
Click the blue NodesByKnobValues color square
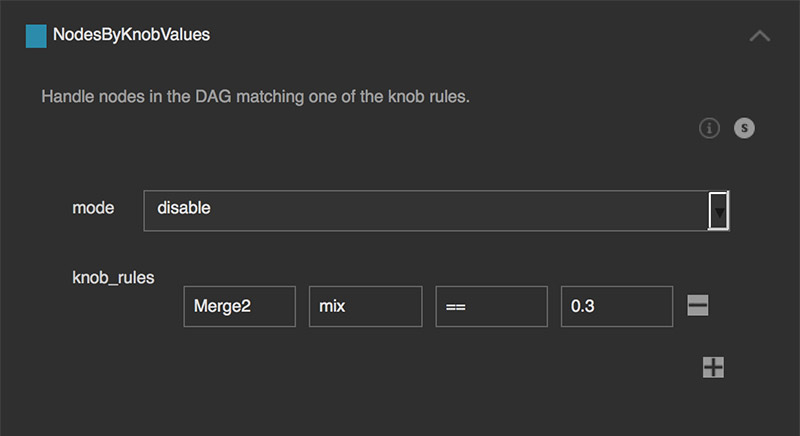click(x=36, y=36)
